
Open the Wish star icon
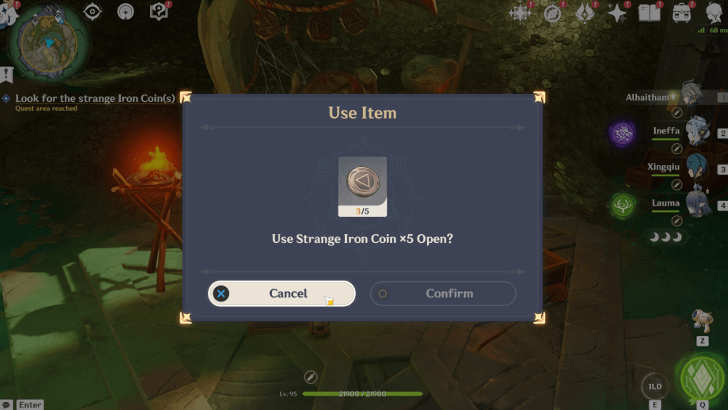click(x=520, y=13)
